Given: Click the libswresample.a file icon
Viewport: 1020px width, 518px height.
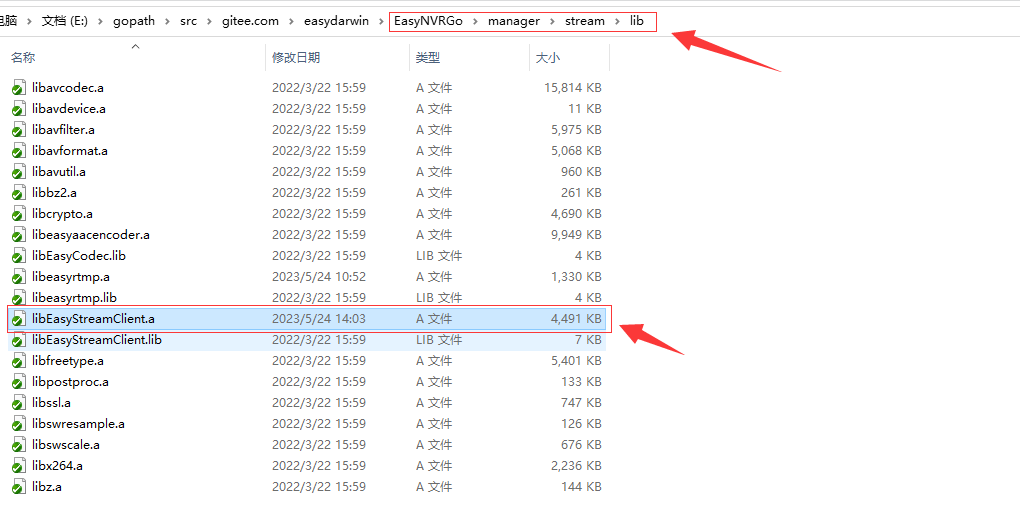Looking at the screenshot, I should 19,424.
